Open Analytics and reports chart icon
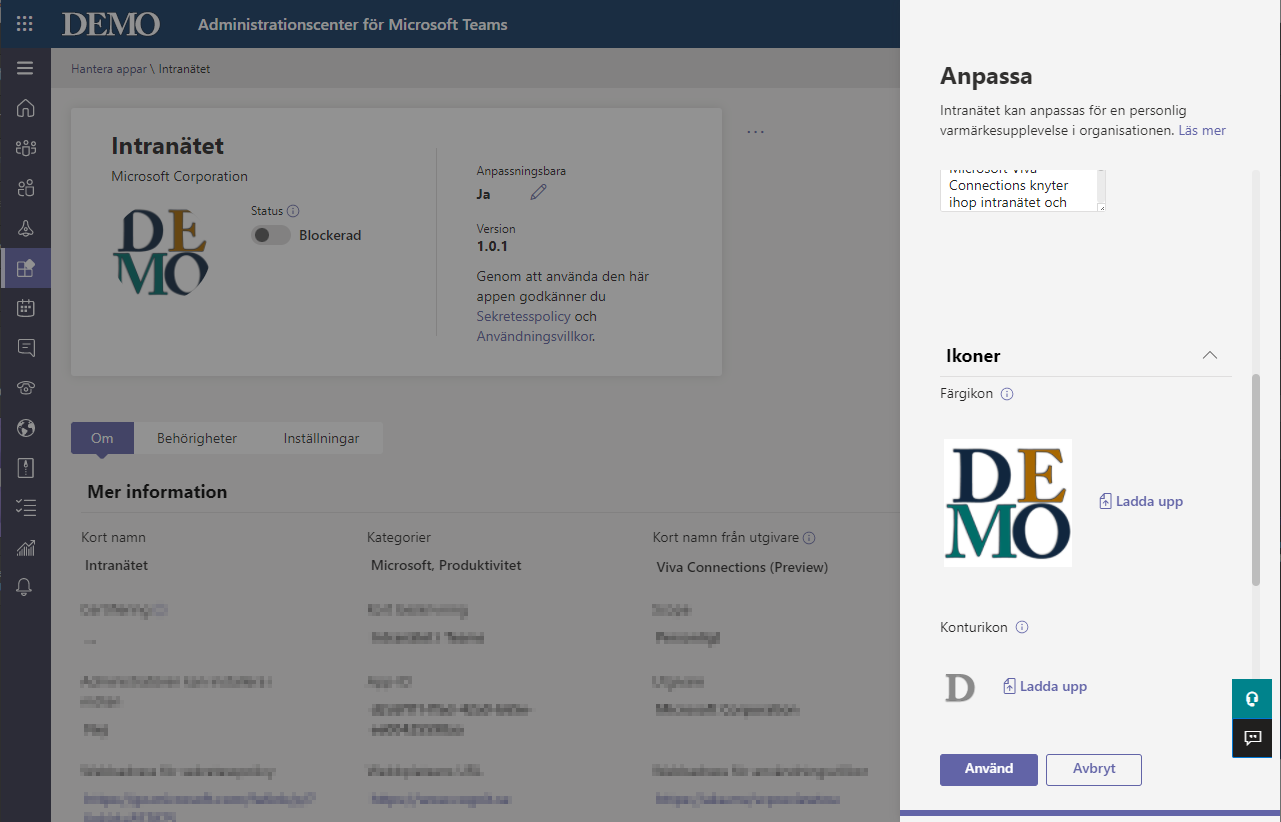This screenshot has height=822, width=1281. point(25,548)
